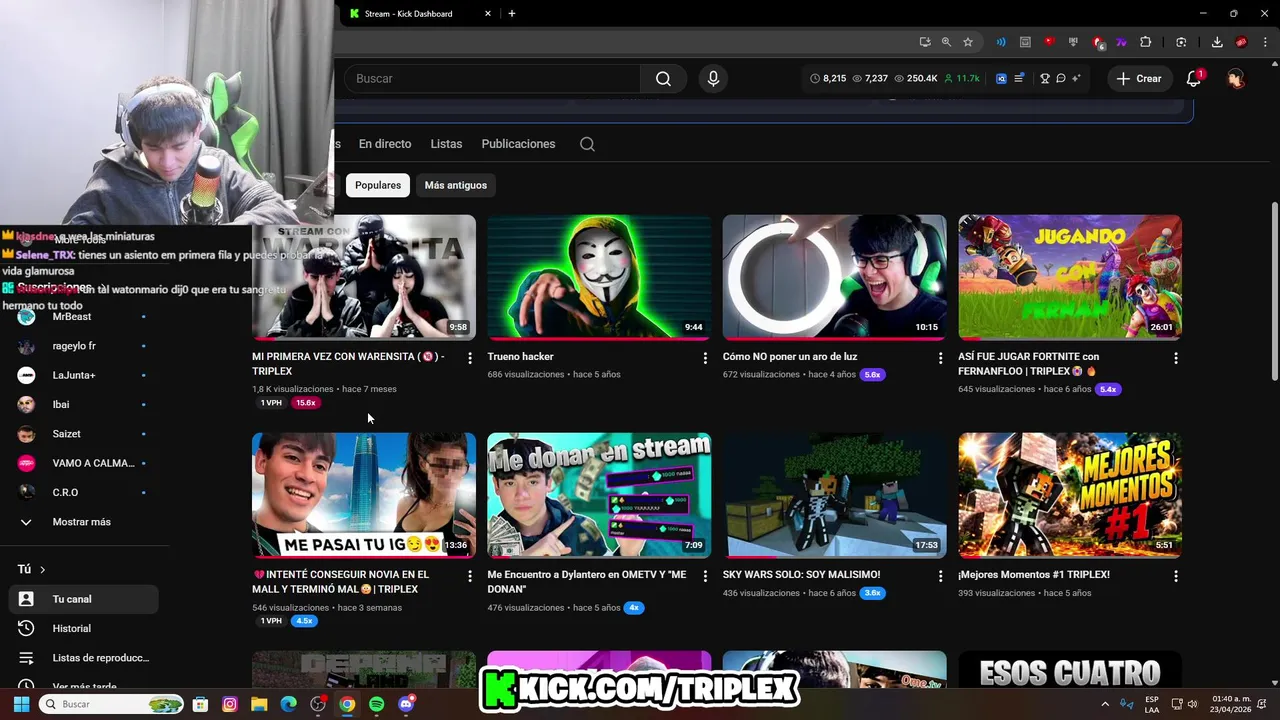Image resolution: width=1280 pixels, height=720 pixels.
Task: Open the taskbar volume speaker control
Action: pos(1192,704)
